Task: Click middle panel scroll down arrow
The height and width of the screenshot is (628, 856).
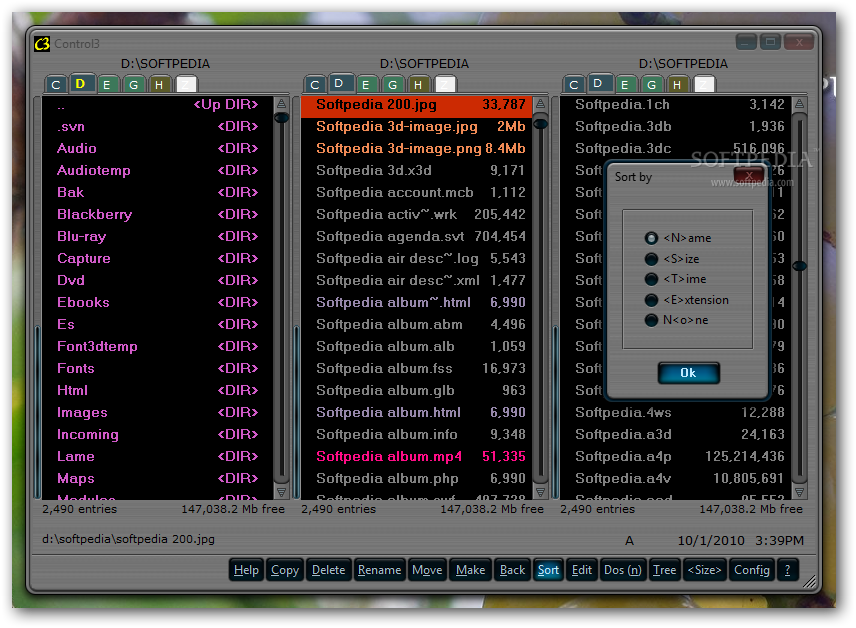Action: click(540, 492)
